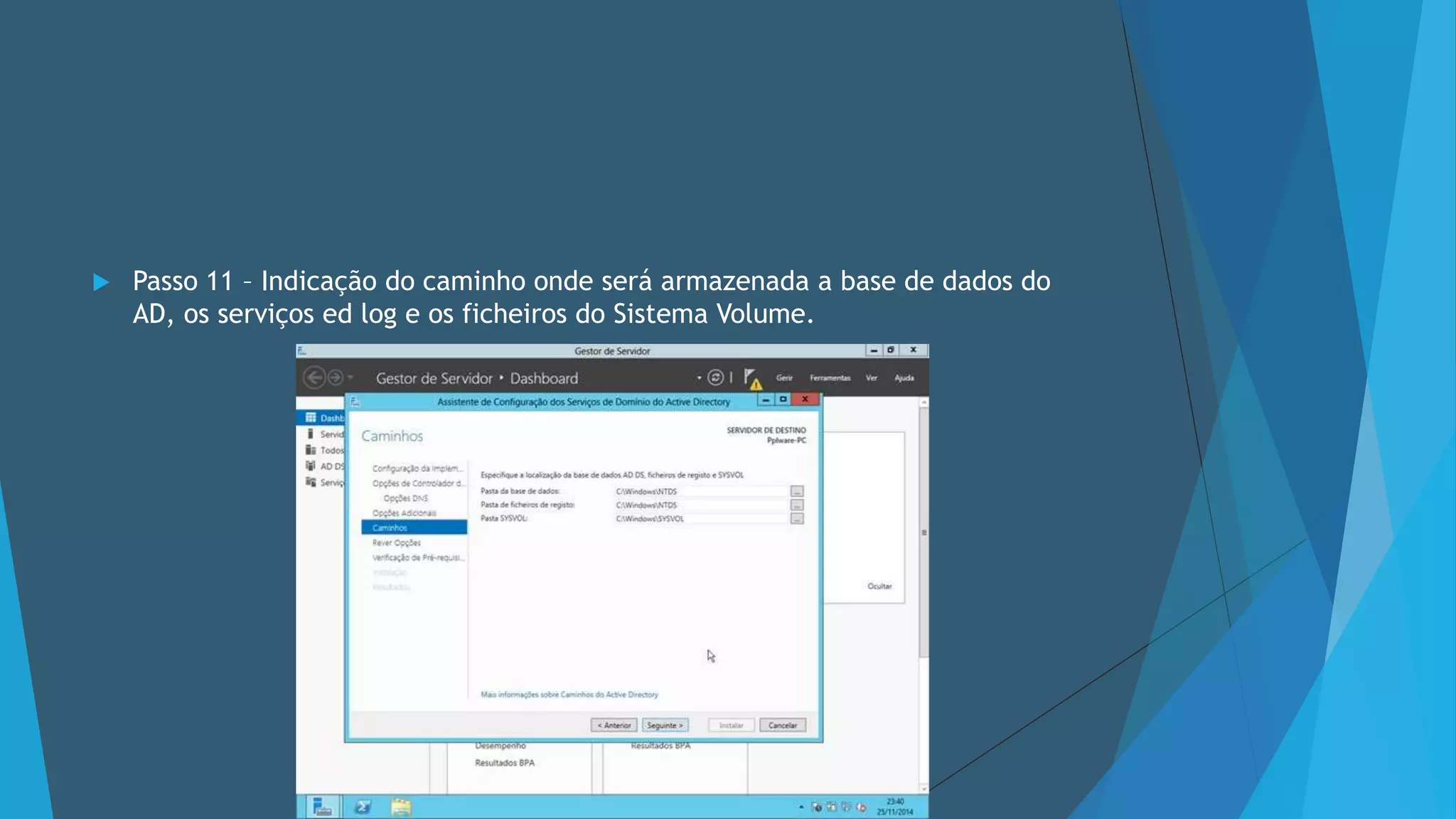
Task: Browse for the SYSVOL folder
Action: pos(797,519)
